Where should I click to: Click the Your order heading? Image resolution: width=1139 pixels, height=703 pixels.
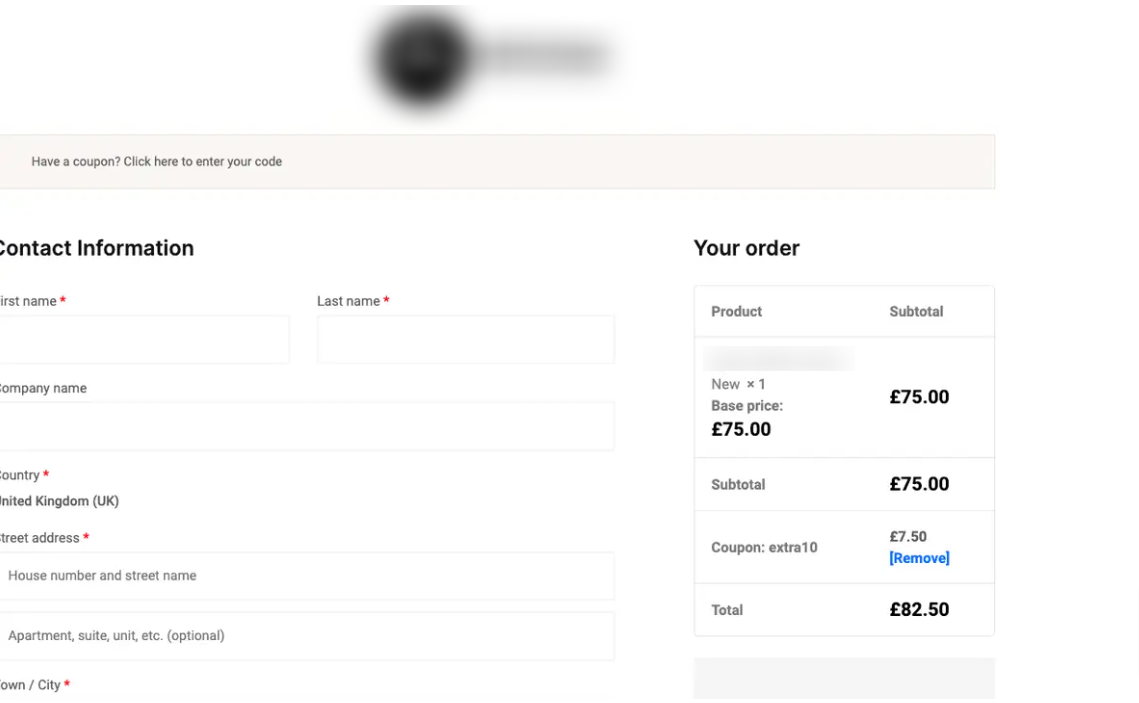tap(746, 248)
